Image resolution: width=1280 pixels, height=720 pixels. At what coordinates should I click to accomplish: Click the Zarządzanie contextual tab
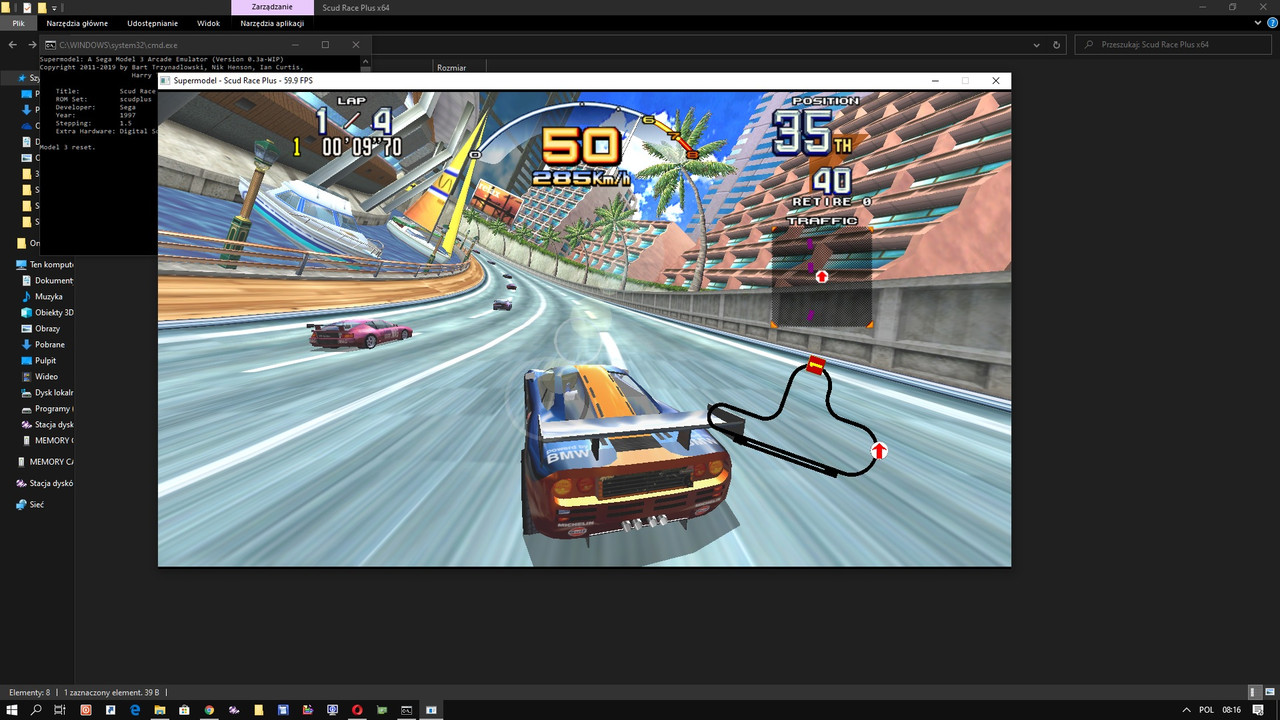tap(272, 7)
